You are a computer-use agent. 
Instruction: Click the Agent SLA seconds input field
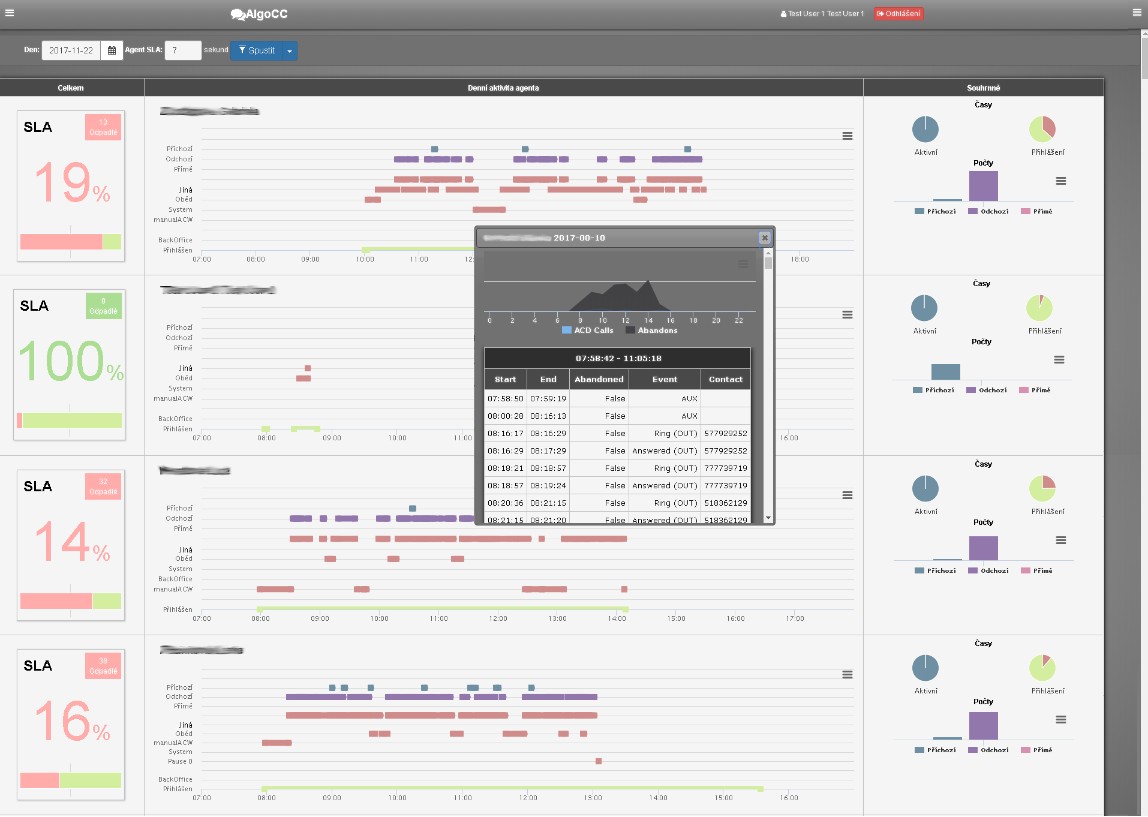pos(183,50)
